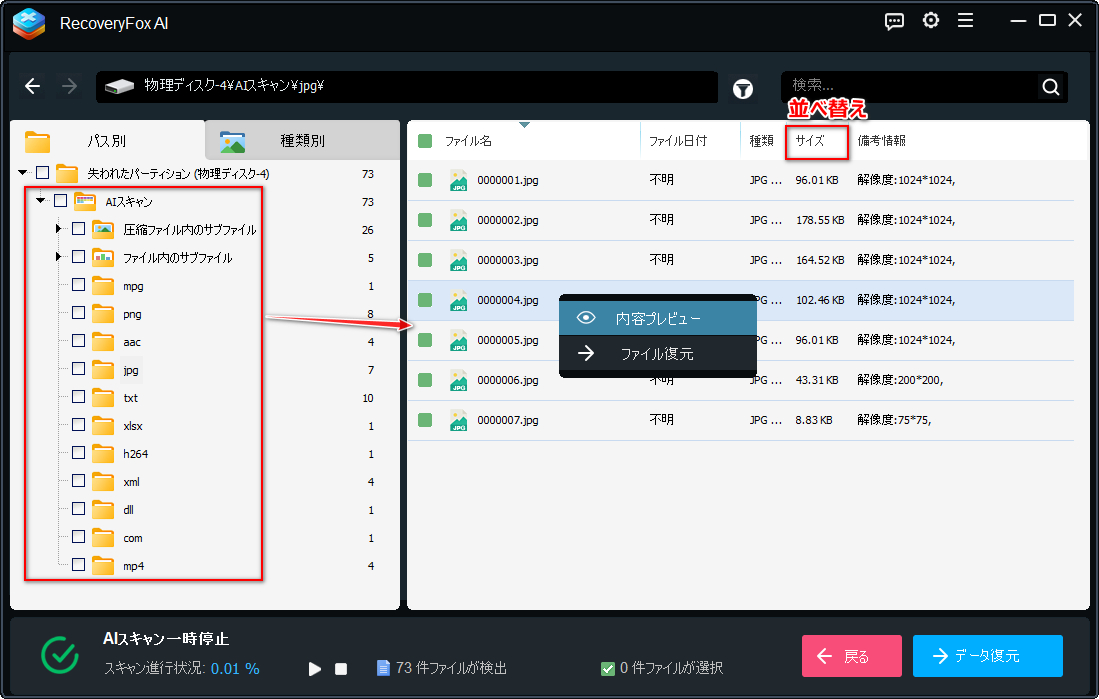Screen dimensions: 1099x699
Task: Expand the ファイル内のサブファイル folder
Action: tap(59, 257)
